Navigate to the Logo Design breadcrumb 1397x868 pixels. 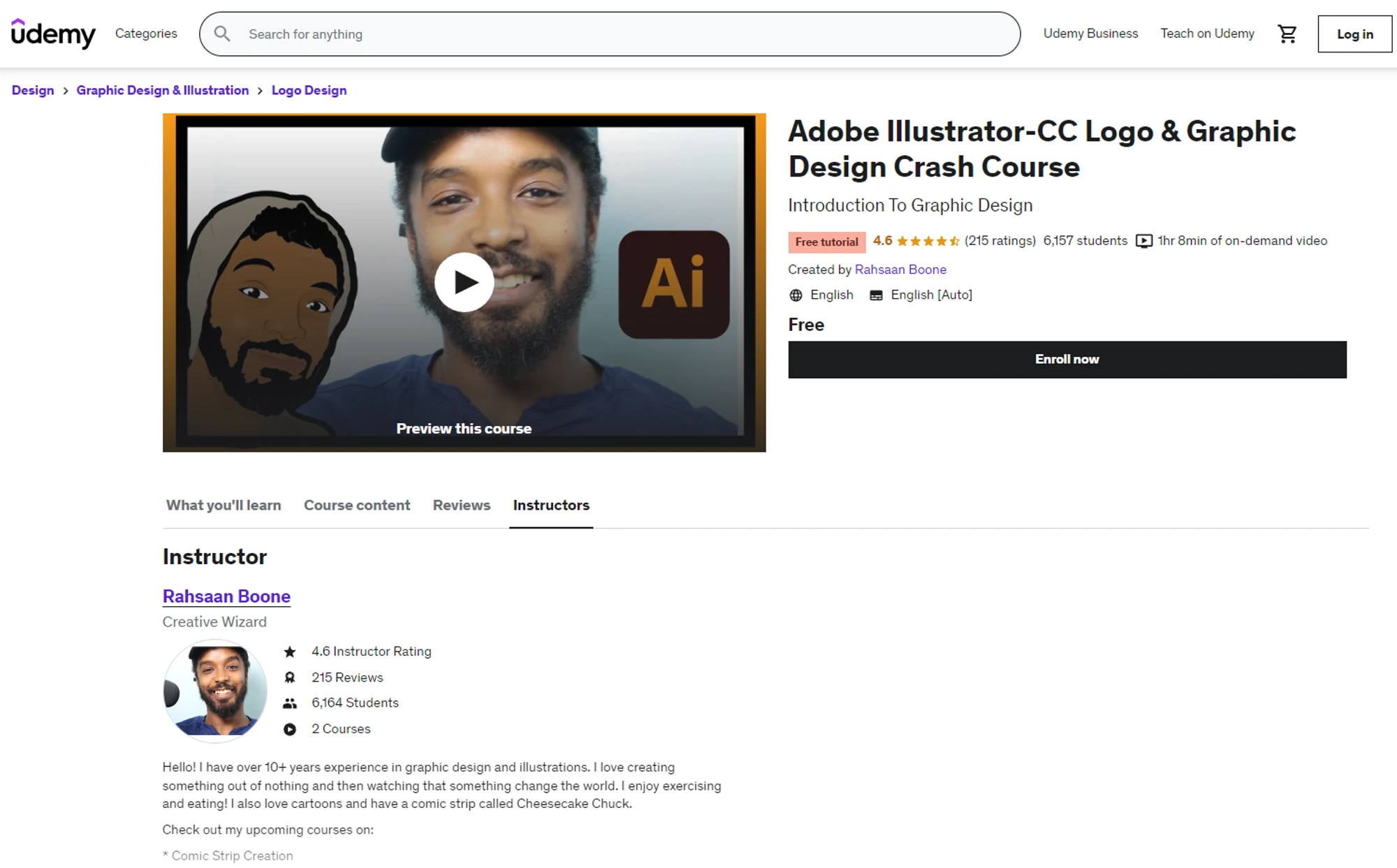tap(309, 90)
